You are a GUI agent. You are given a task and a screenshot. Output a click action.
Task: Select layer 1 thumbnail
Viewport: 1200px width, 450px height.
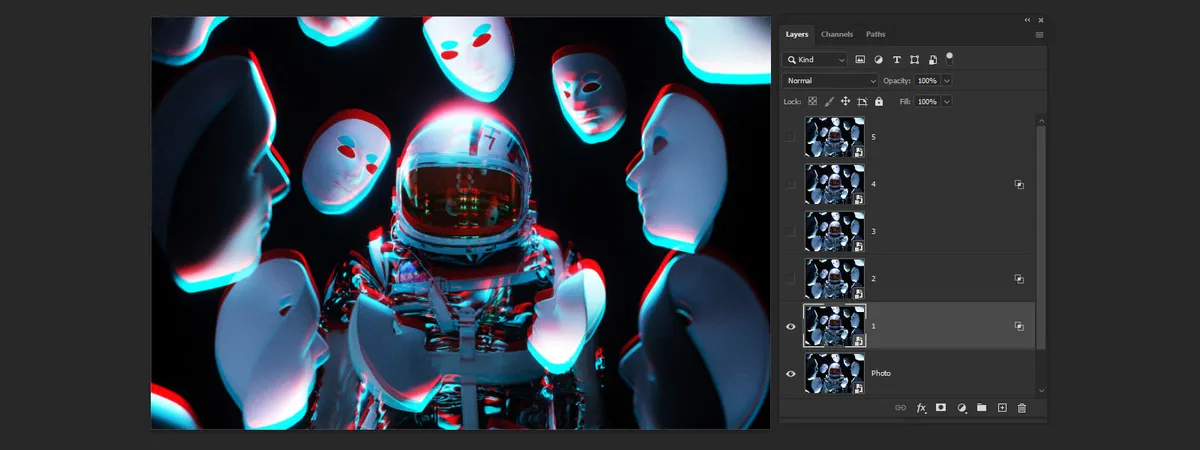pyautogui.click(x=835, y=326)
